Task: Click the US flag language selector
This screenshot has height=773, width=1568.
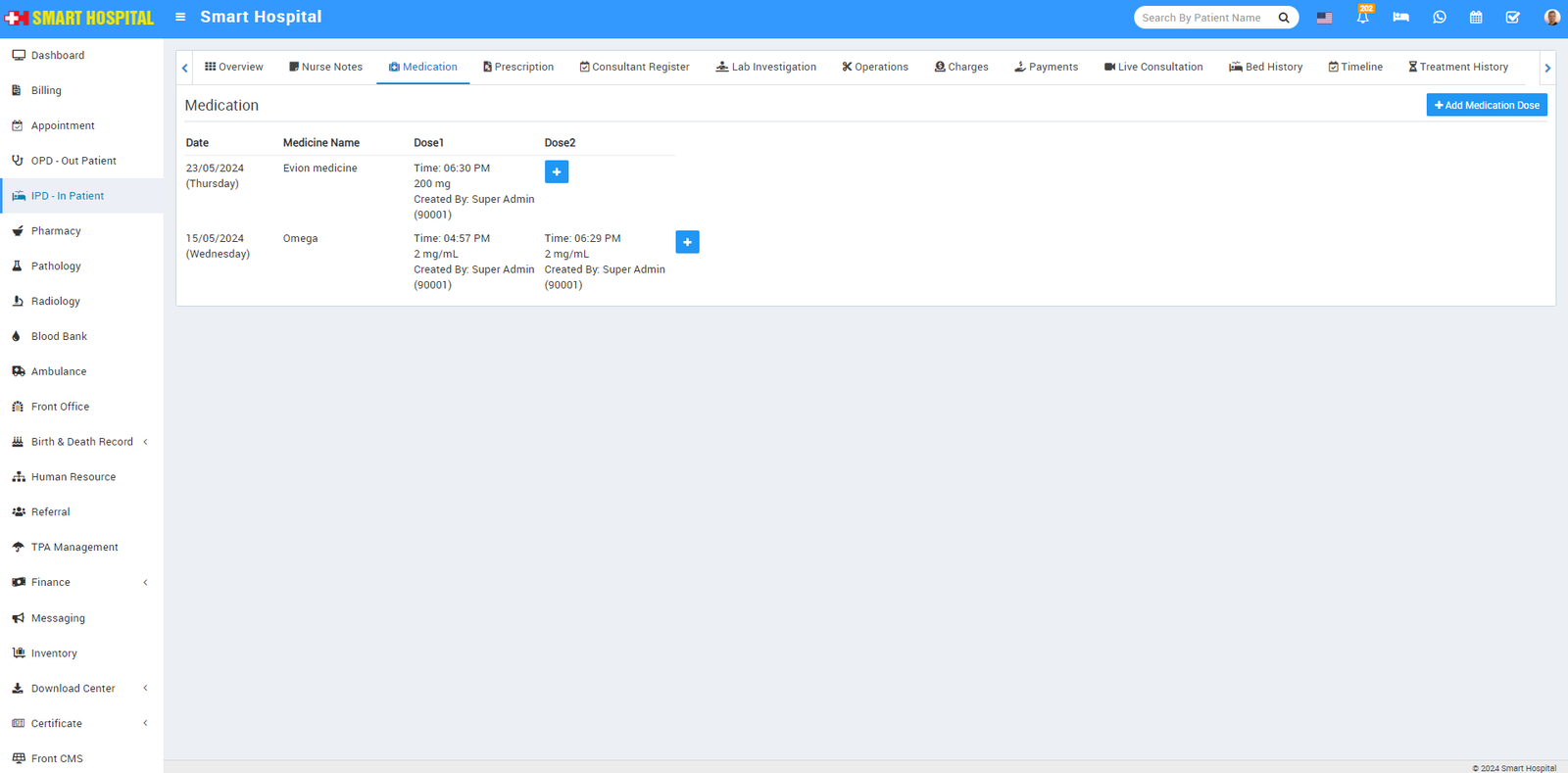Action: point(1324,18)
